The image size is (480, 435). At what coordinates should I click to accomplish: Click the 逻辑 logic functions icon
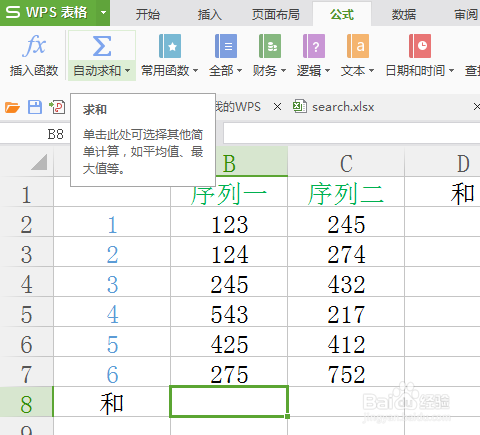[x=314, y=46]
